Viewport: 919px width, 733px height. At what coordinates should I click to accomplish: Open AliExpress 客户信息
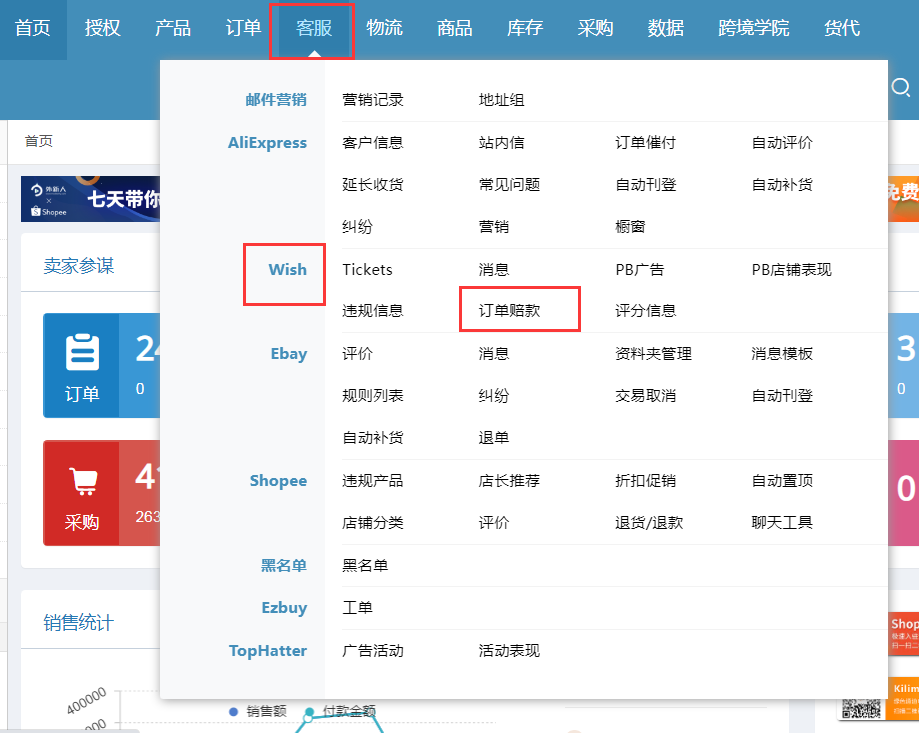click(373, 143)
